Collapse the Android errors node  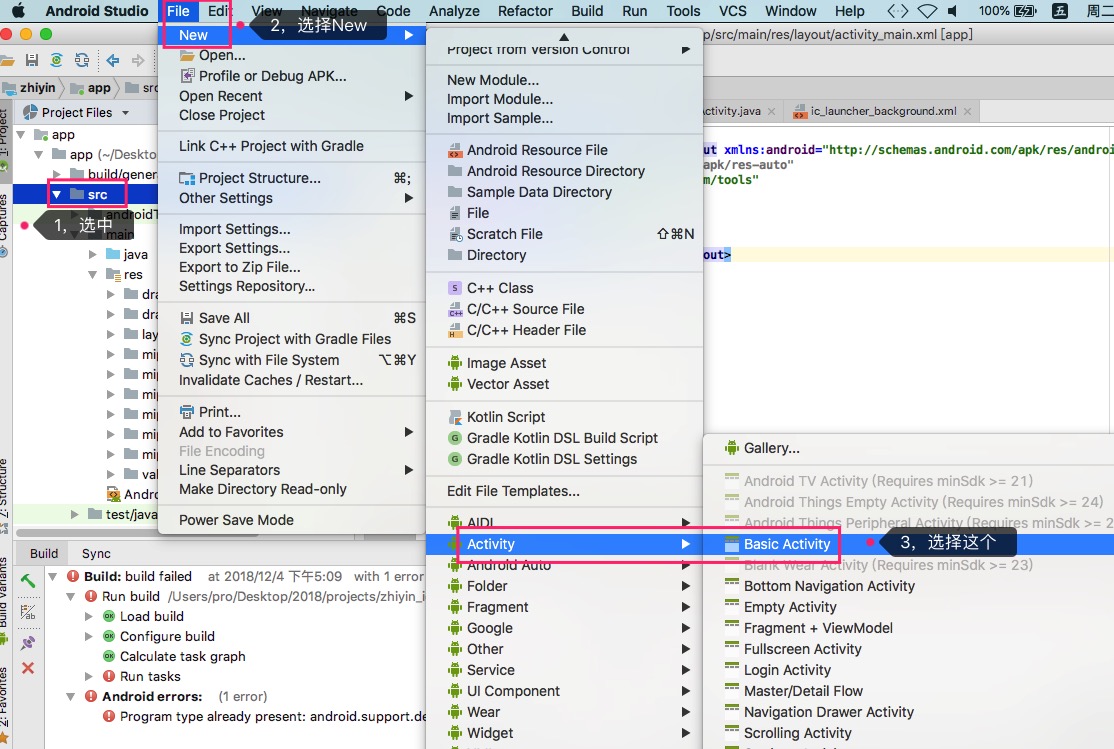click(x=70, y=696)
